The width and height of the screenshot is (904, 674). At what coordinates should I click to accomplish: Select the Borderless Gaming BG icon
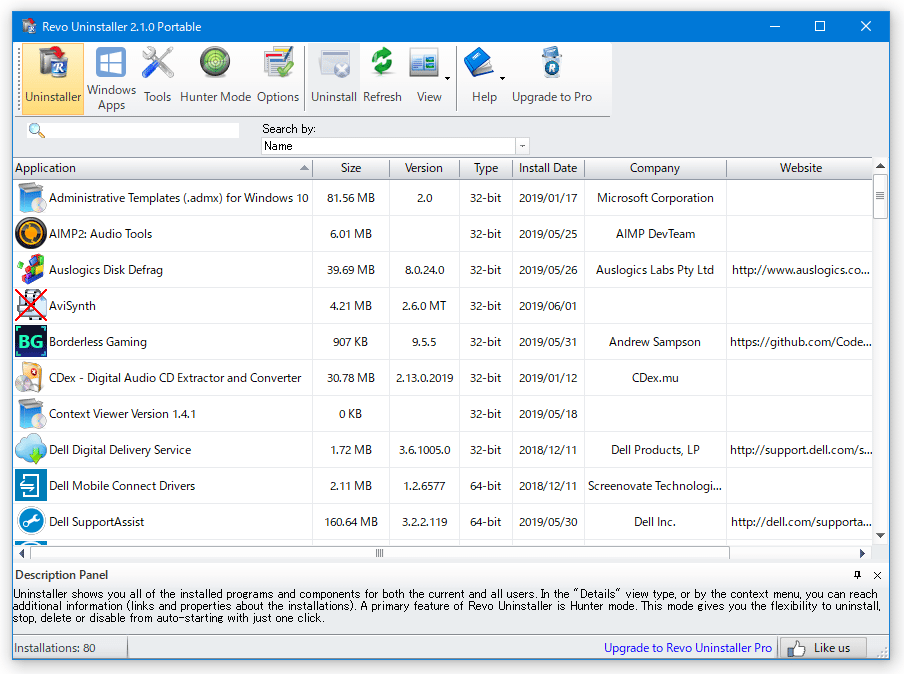click(x=31, y=341)
